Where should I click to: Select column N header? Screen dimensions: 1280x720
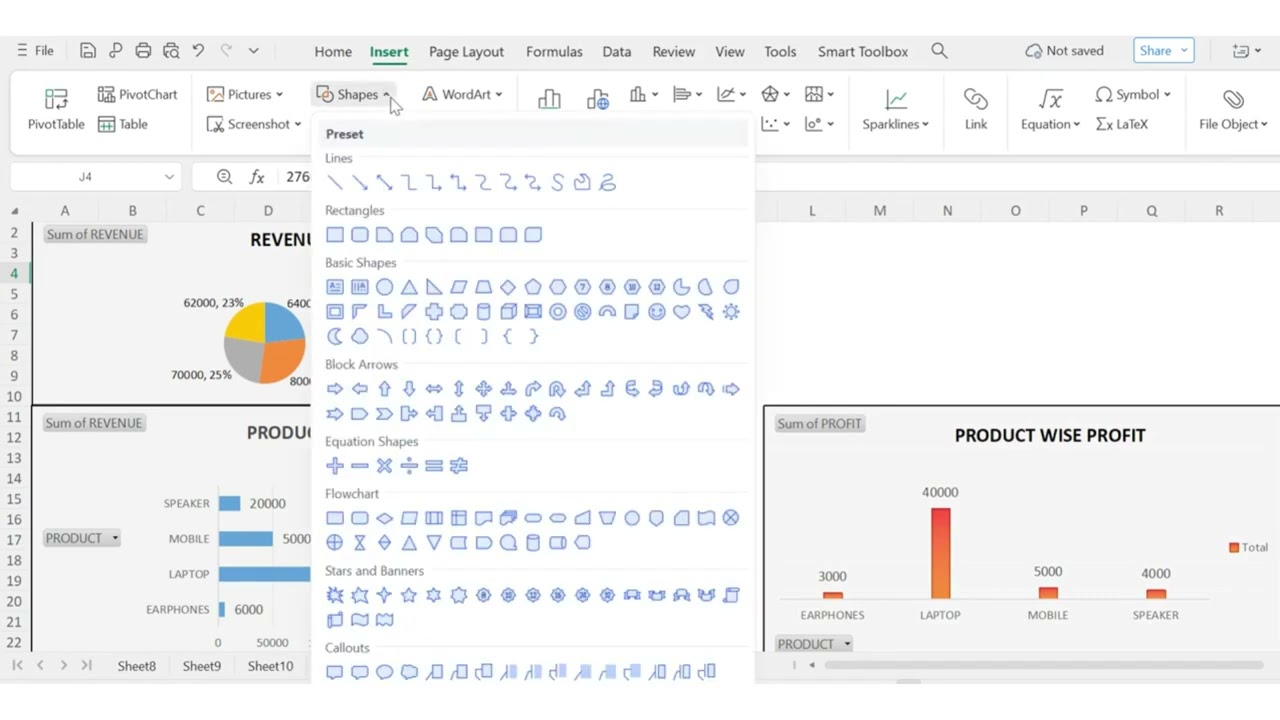point(947,211)
